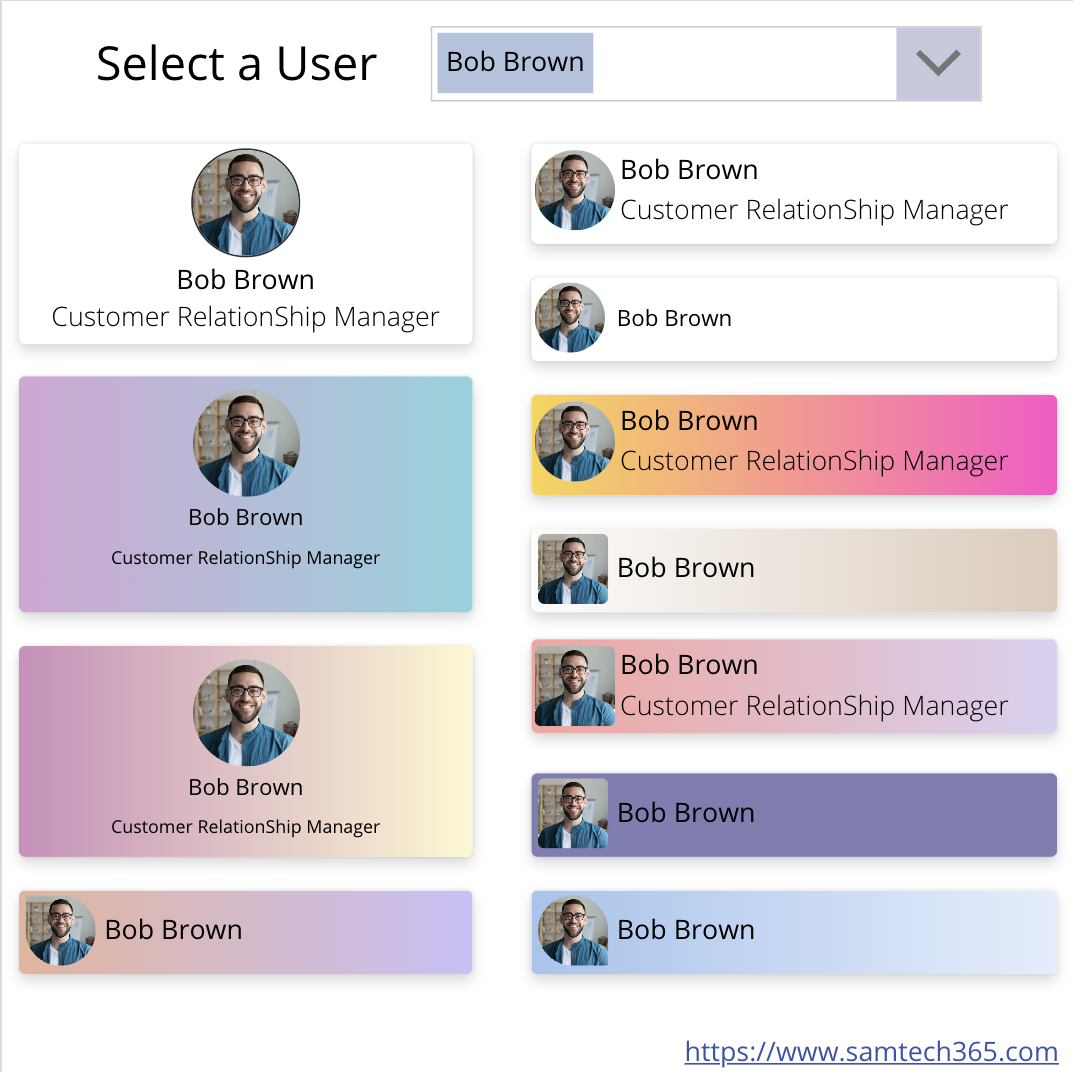This screenshot has width=1073, height=1072.
Task: Select the avatar on the light blue gradient card
Action: tap(572, 931)
